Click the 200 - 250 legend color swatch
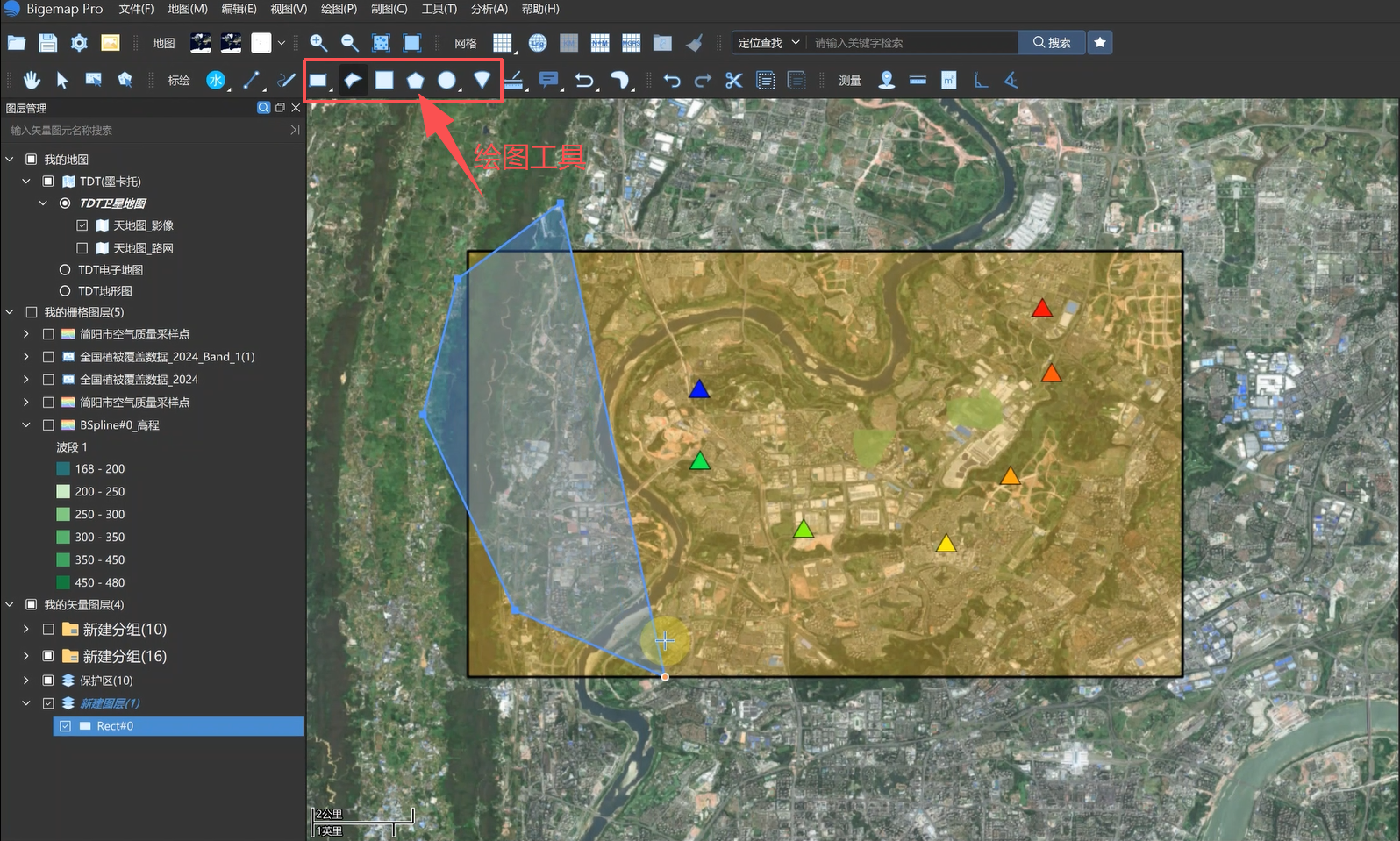 63,491
